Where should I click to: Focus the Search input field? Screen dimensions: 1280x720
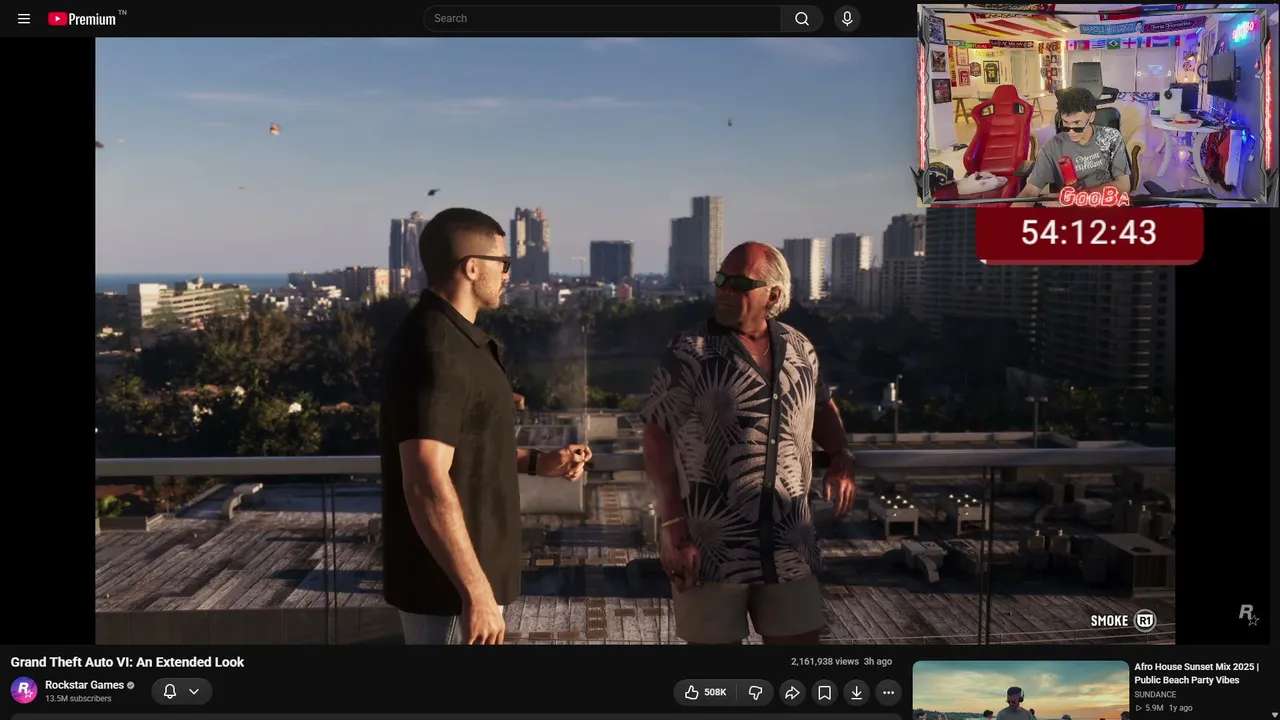(x=603, y=18)
